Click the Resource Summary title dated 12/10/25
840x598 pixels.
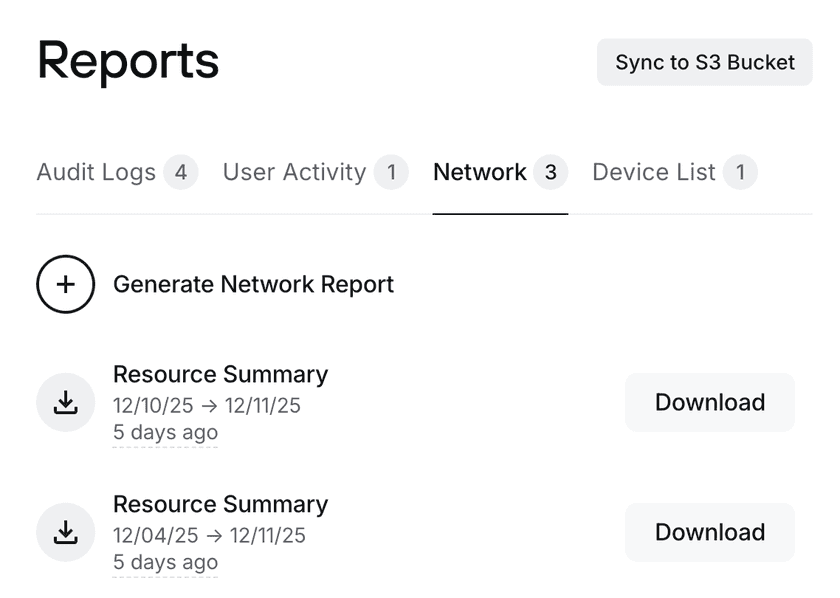[220, 374]
